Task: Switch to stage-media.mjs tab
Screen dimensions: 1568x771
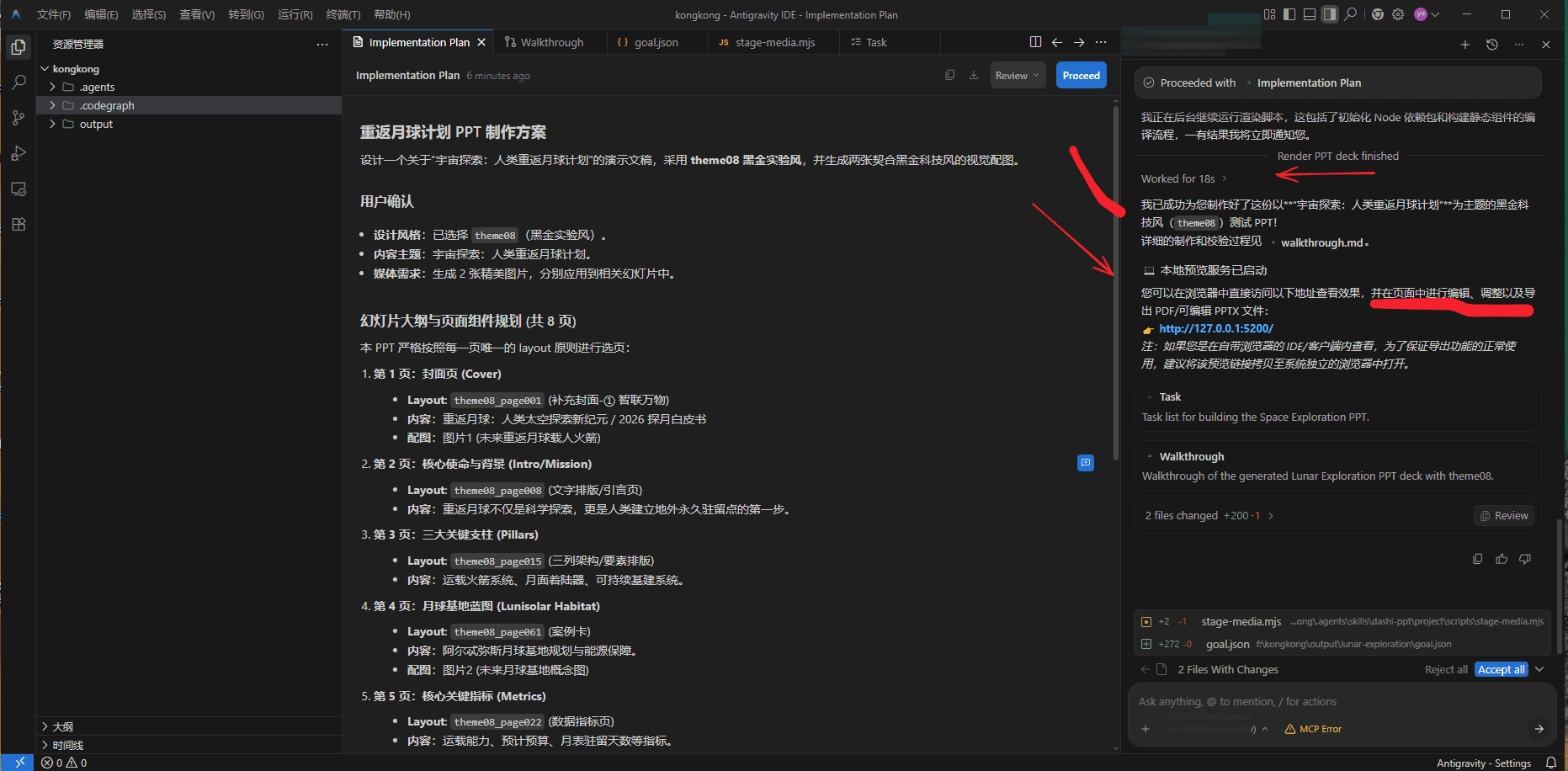Action: point(774,42)
